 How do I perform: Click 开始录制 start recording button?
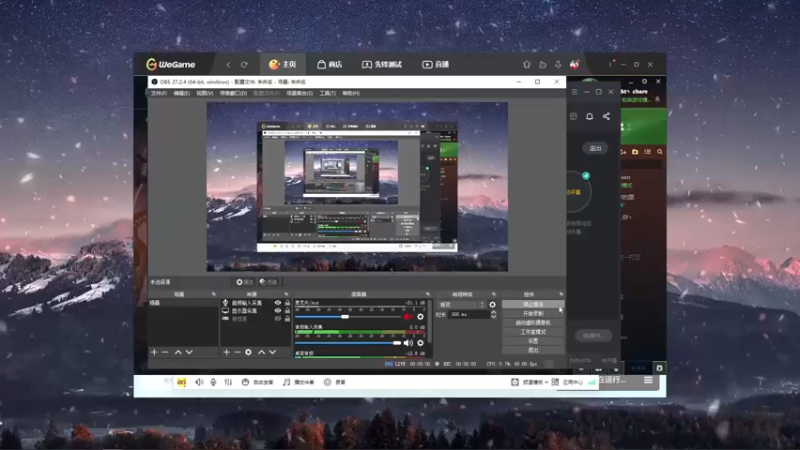(533, 313)
